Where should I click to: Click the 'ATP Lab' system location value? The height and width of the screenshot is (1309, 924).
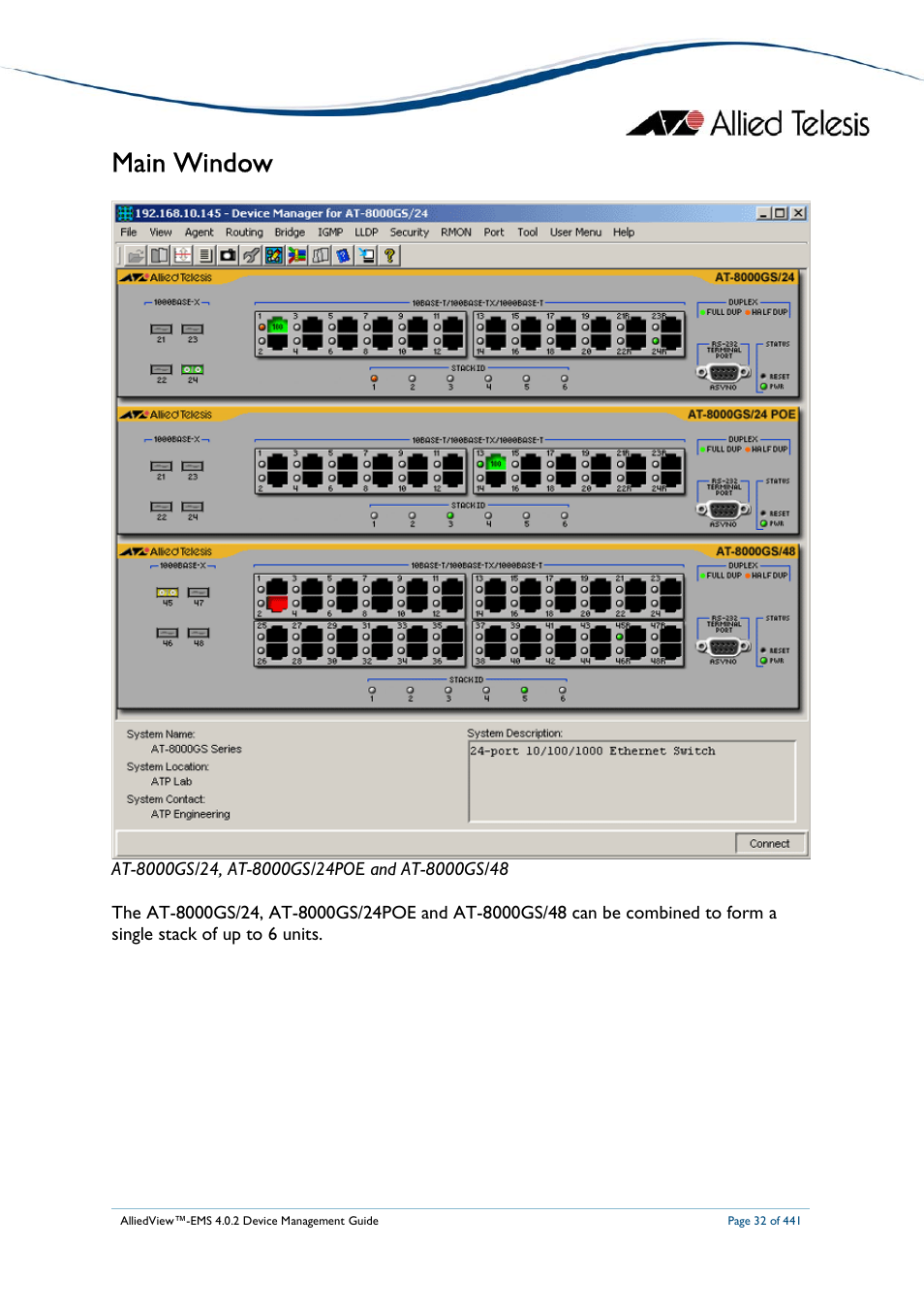point(171,782)
